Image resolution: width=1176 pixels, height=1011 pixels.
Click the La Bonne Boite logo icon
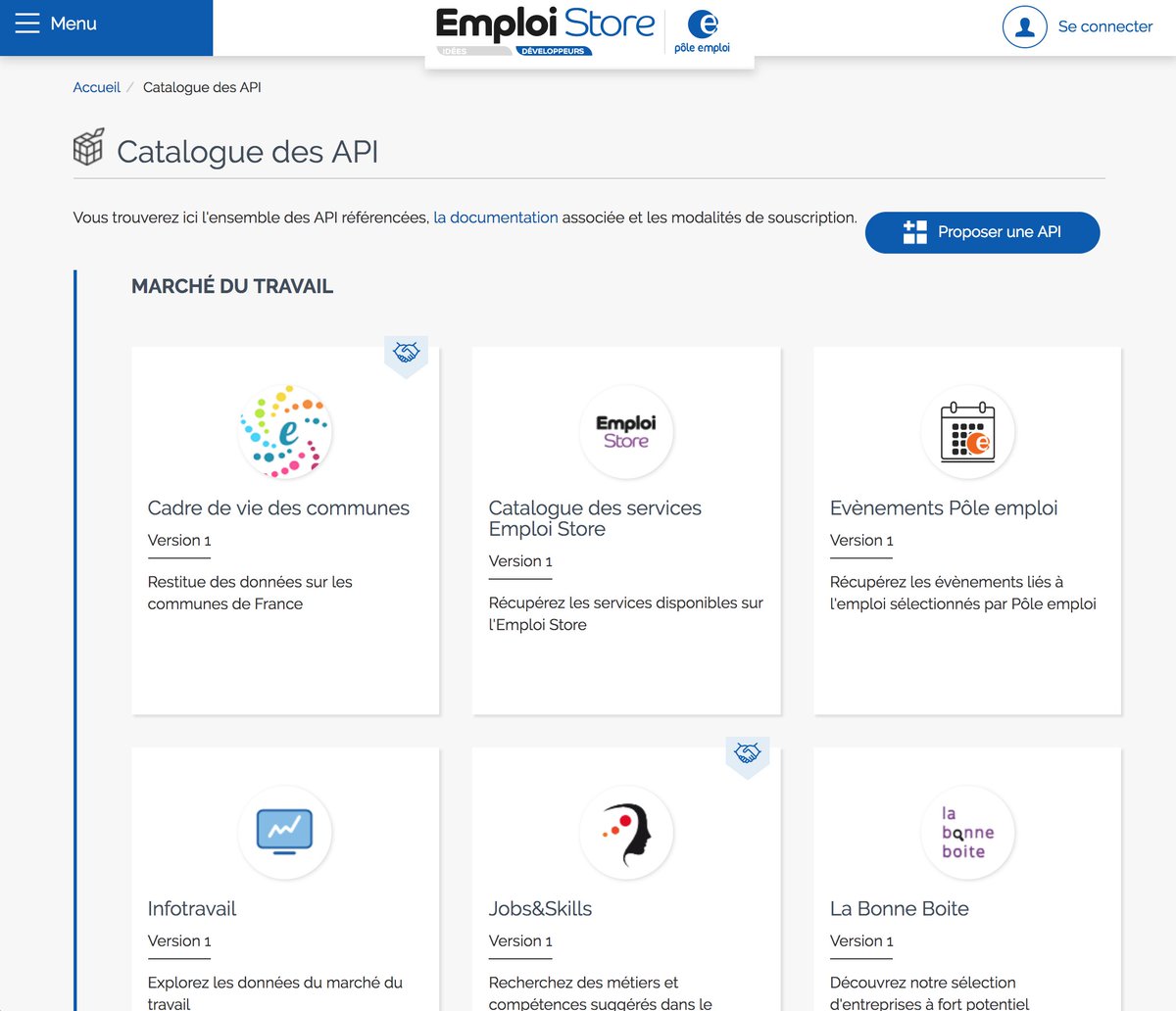(x=967, y=833)
